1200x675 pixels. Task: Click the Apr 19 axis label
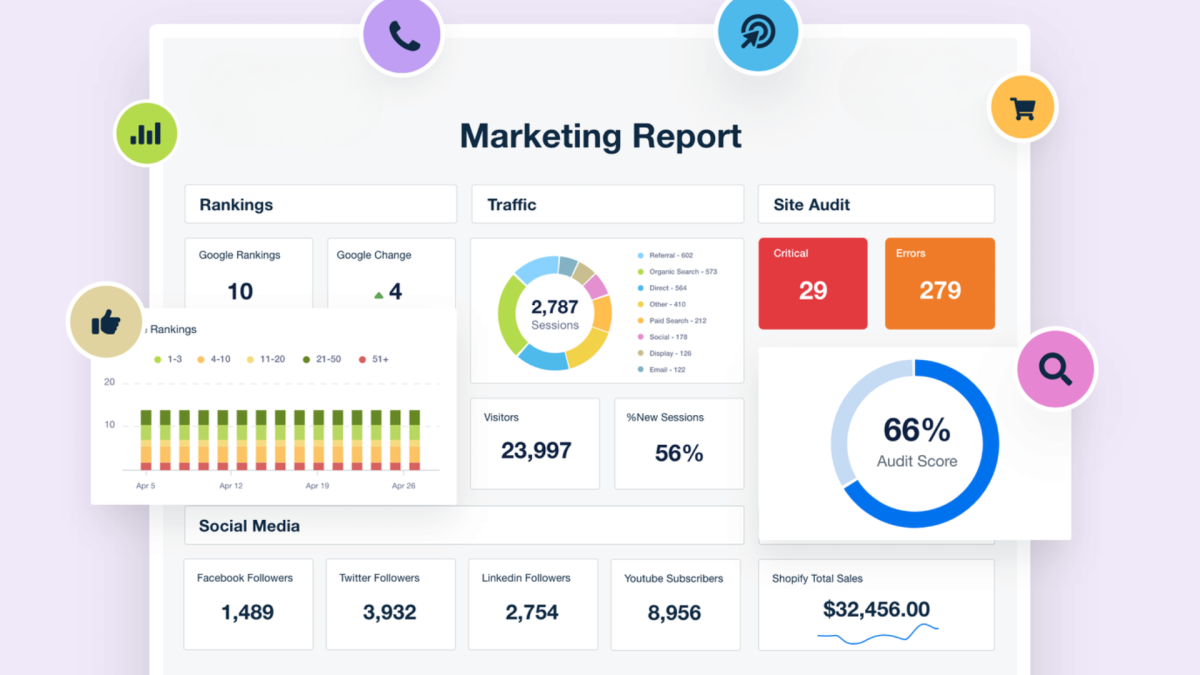317,485
